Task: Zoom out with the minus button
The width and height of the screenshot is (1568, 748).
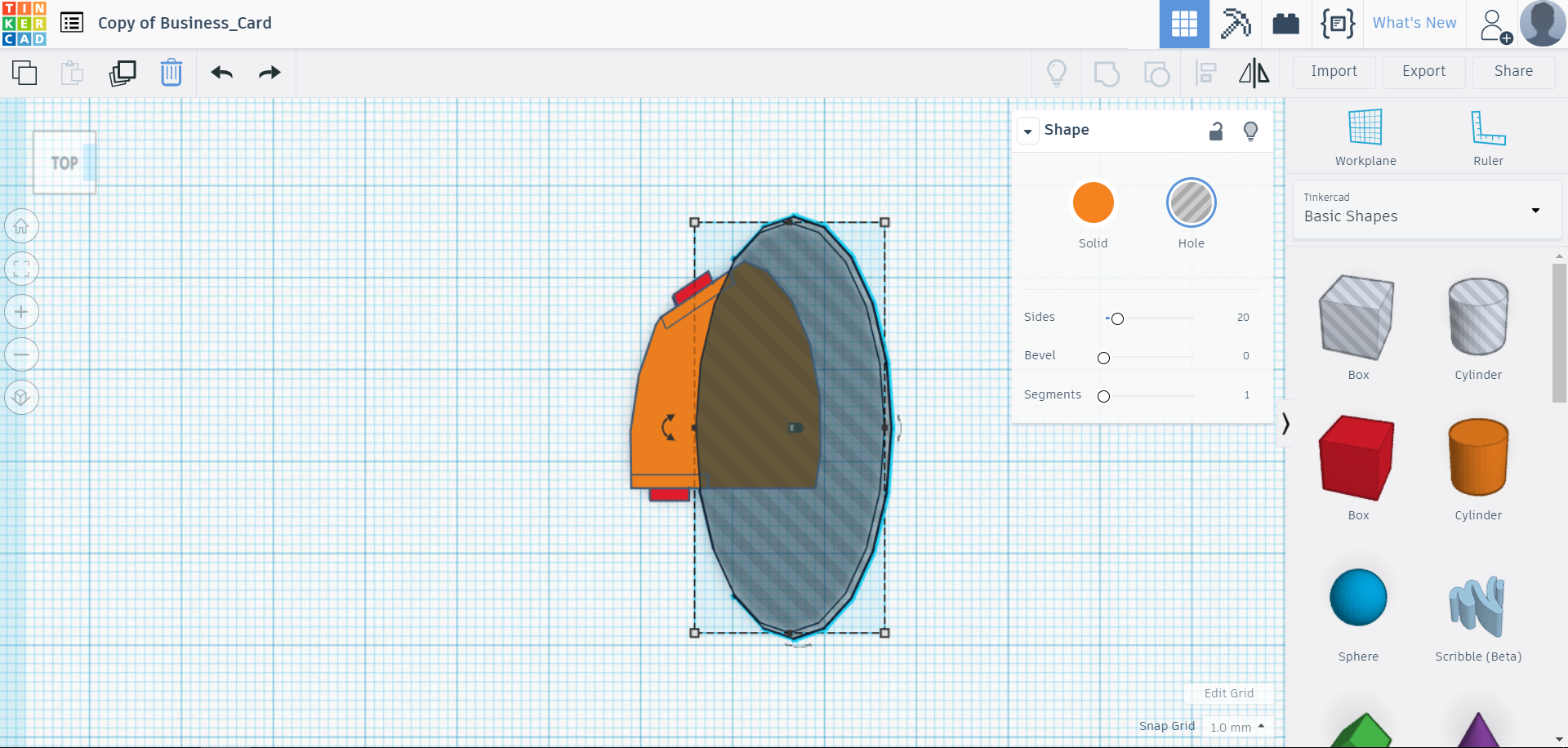Action: (21, 354)
